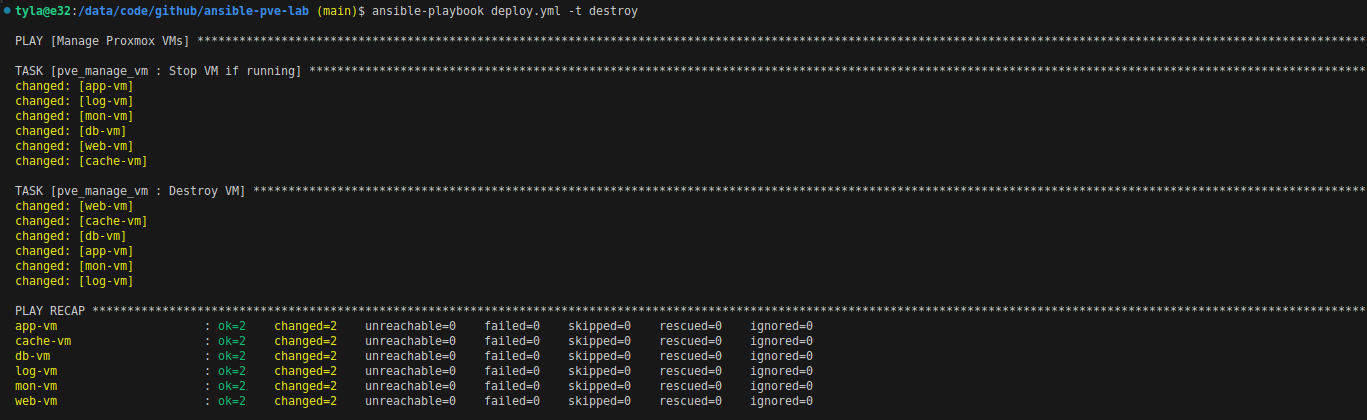Click unreachable=0 on the mon-vm recap row
The image size is (1367, 420).
tap(410, 386)
